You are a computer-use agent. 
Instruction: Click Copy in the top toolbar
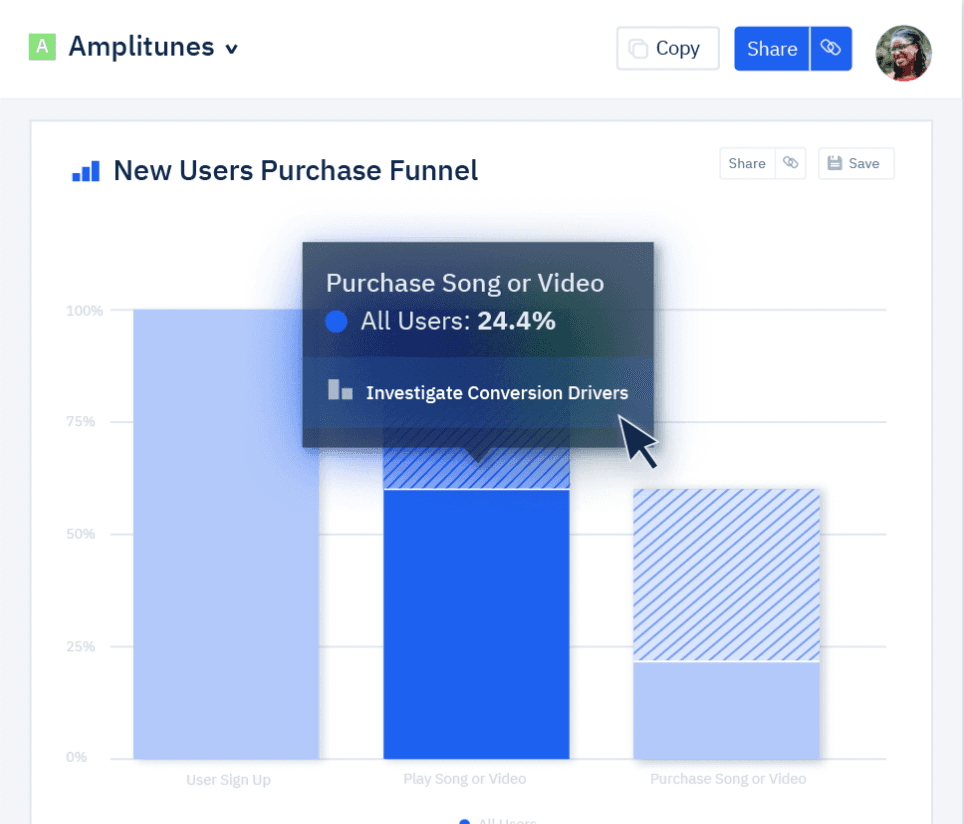coord(667,47)
